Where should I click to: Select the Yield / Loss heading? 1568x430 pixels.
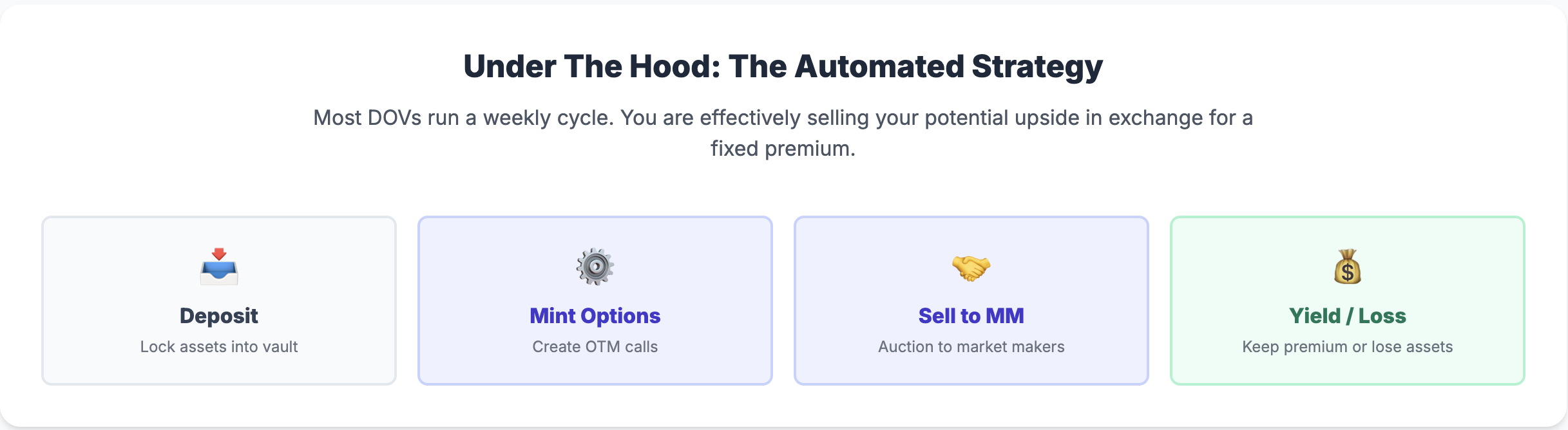(x=1347, y=316)
